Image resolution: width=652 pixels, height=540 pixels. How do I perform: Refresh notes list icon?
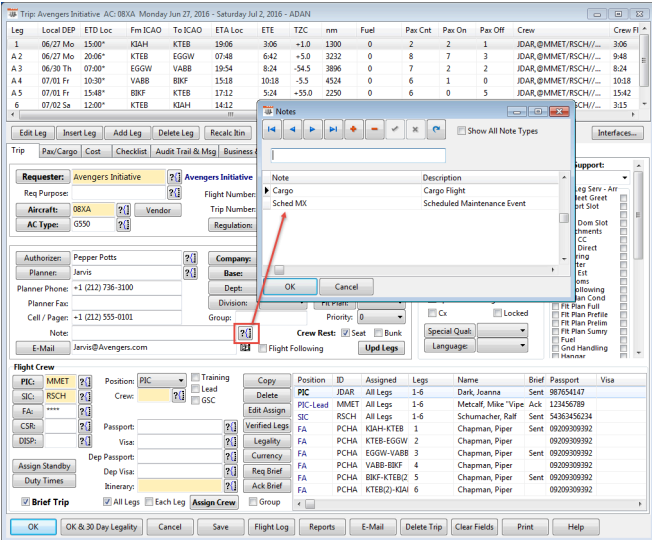(x=436, y=130)
